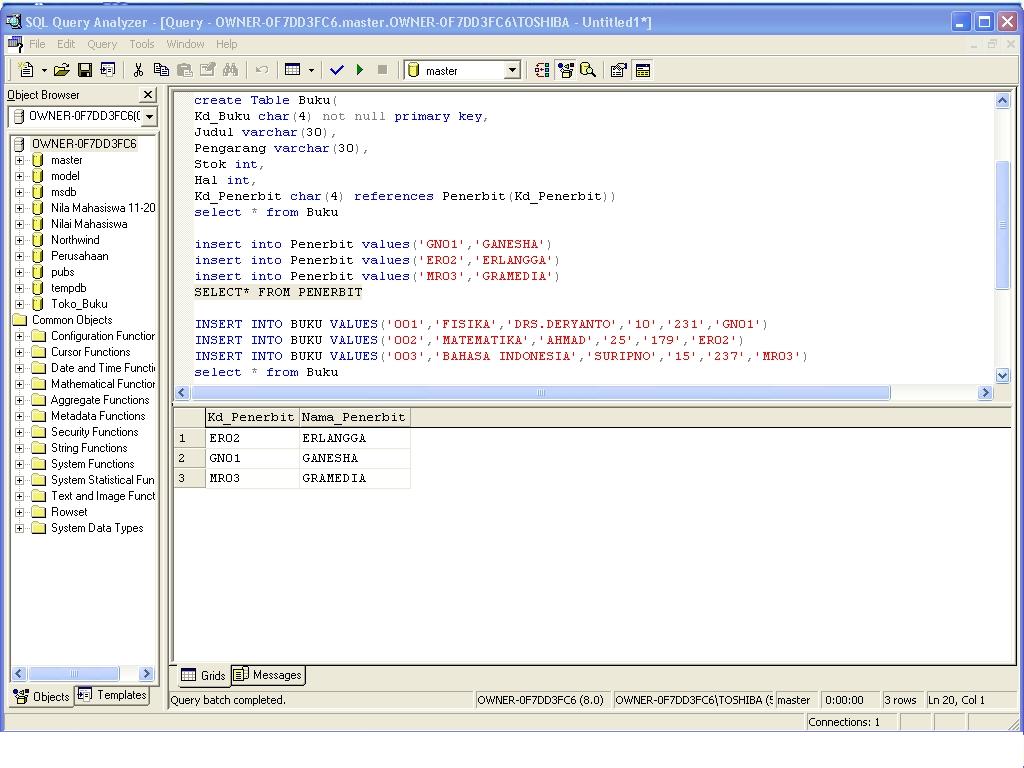Select the Nilai Mahasiswa database
Screen dimensions: 1024x768
coord(89,224)
